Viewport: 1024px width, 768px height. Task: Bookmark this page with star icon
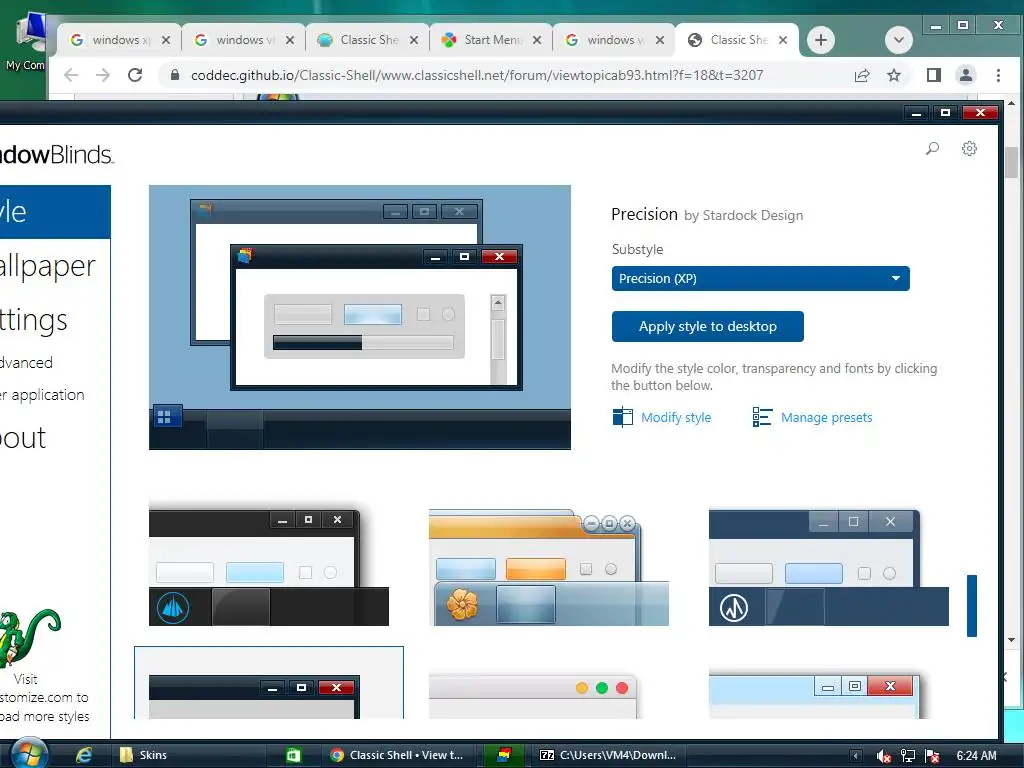coord(894,75)
